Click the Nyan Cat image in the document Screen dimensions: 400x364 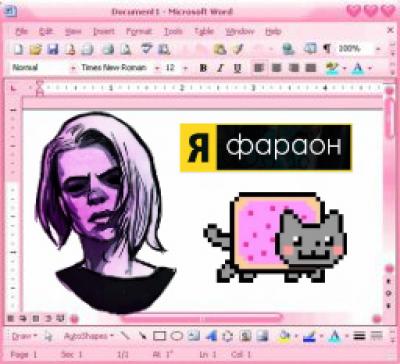275,237
